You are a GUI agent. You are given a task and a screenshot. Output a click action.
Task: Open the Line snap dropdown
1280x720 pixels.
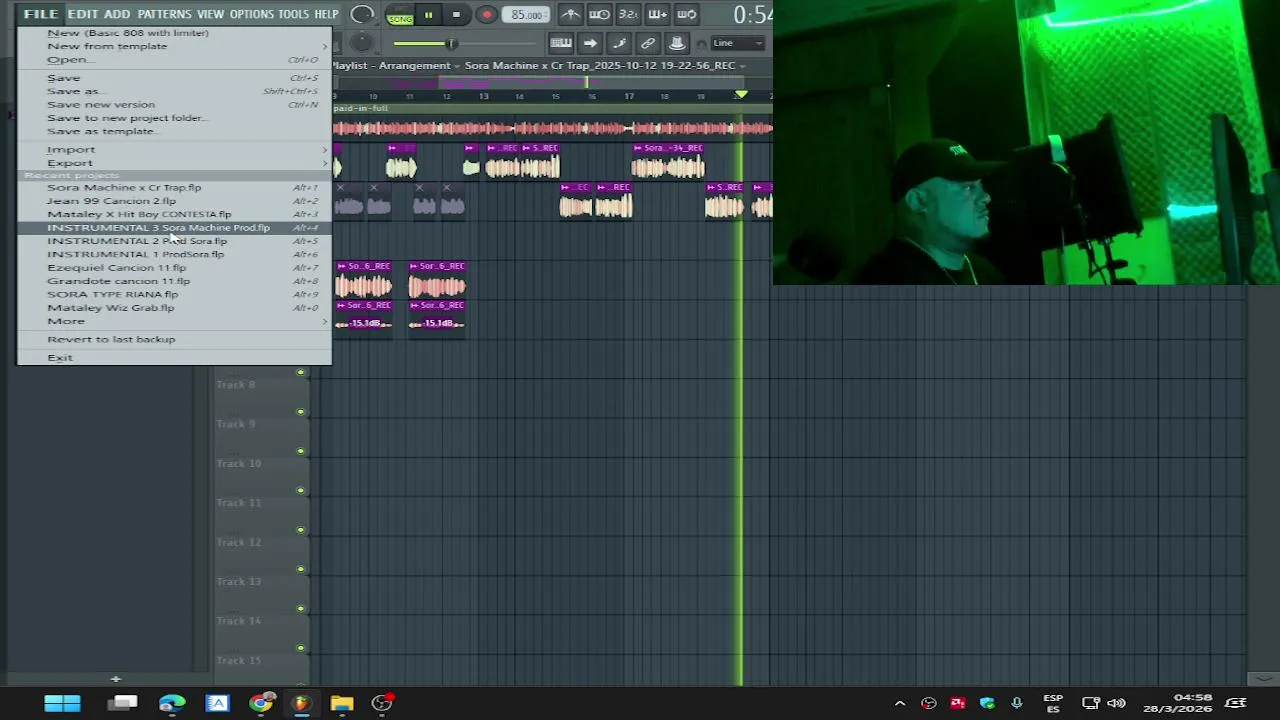point(738,43)
